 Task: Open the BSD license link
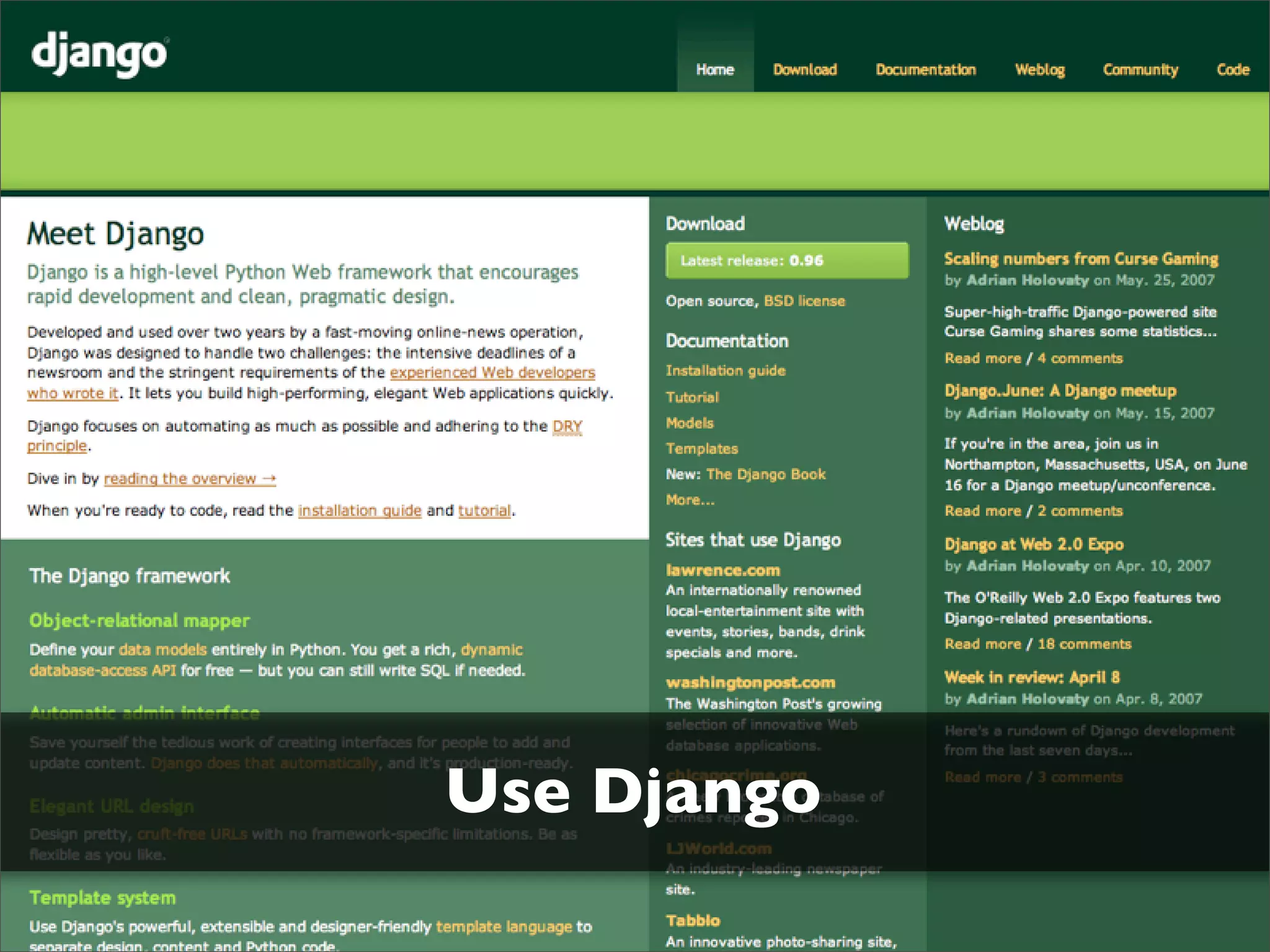point(804,301)
